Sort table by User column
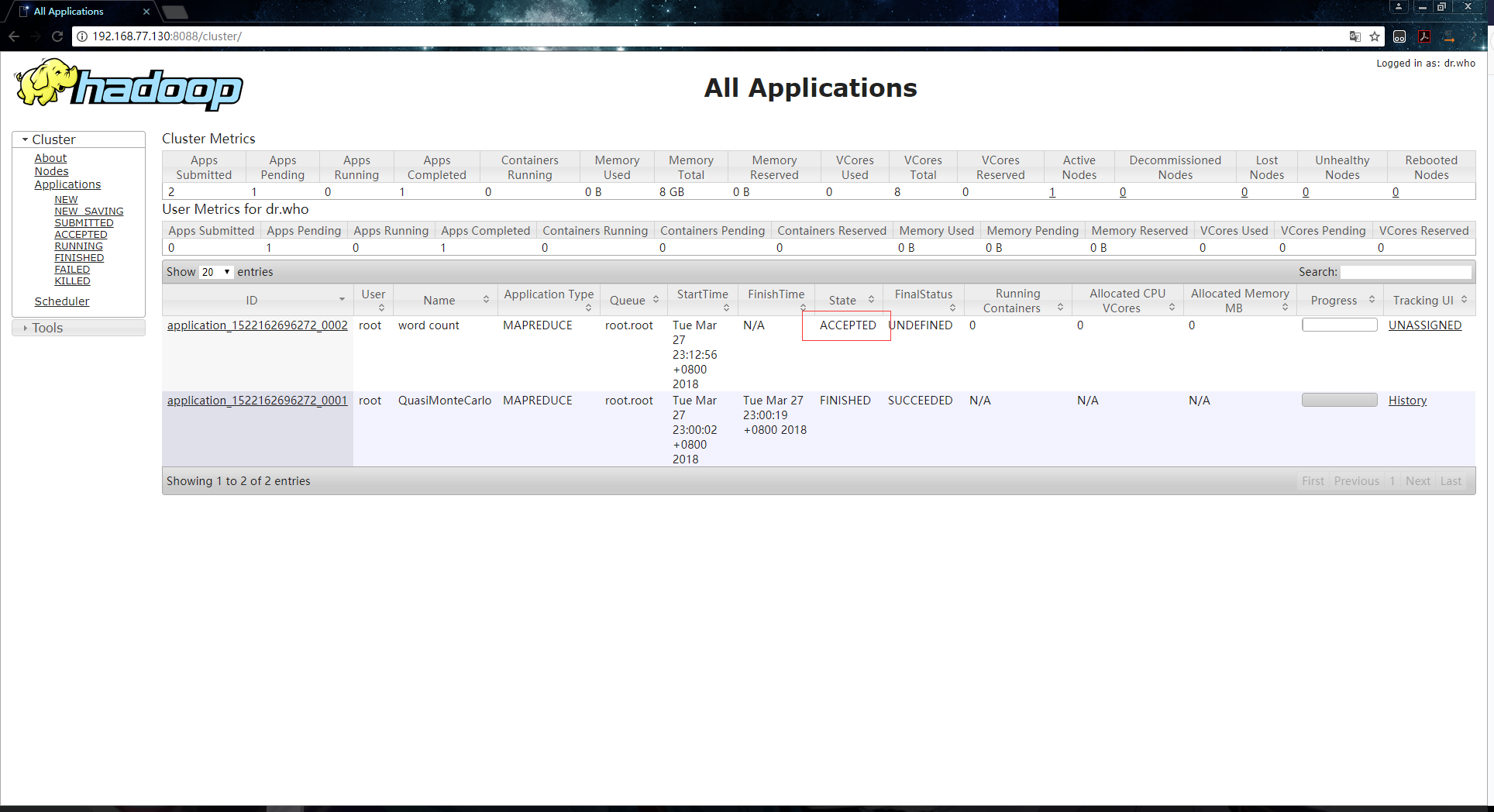The height and width of the screenshot is (812, 1494). click(373, 300)
